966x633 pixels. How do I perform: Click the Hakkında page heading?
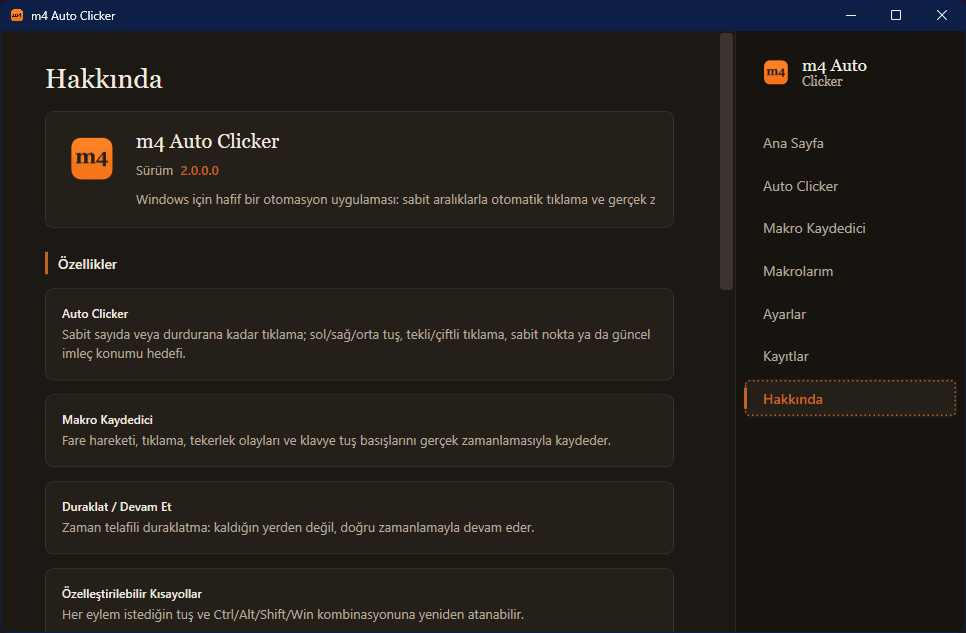104,79
